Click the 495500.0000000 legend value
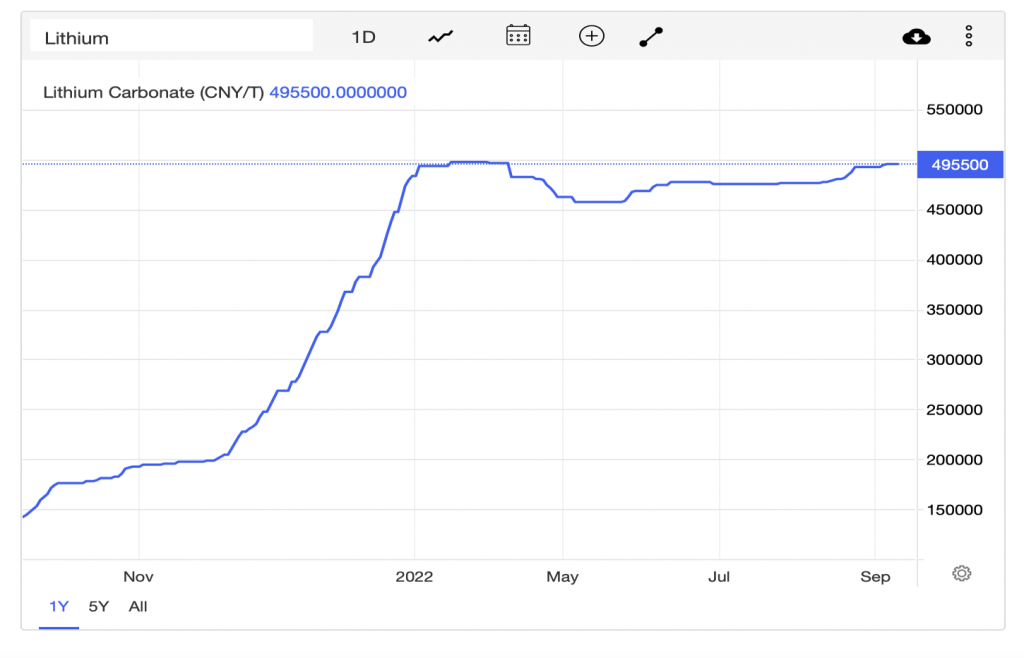This screenshot has width=1024, height=658. (338, 93)
